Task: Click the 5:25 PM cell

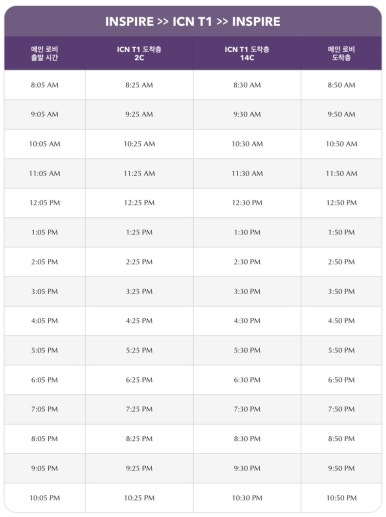Action: click(x=139, y=350)
